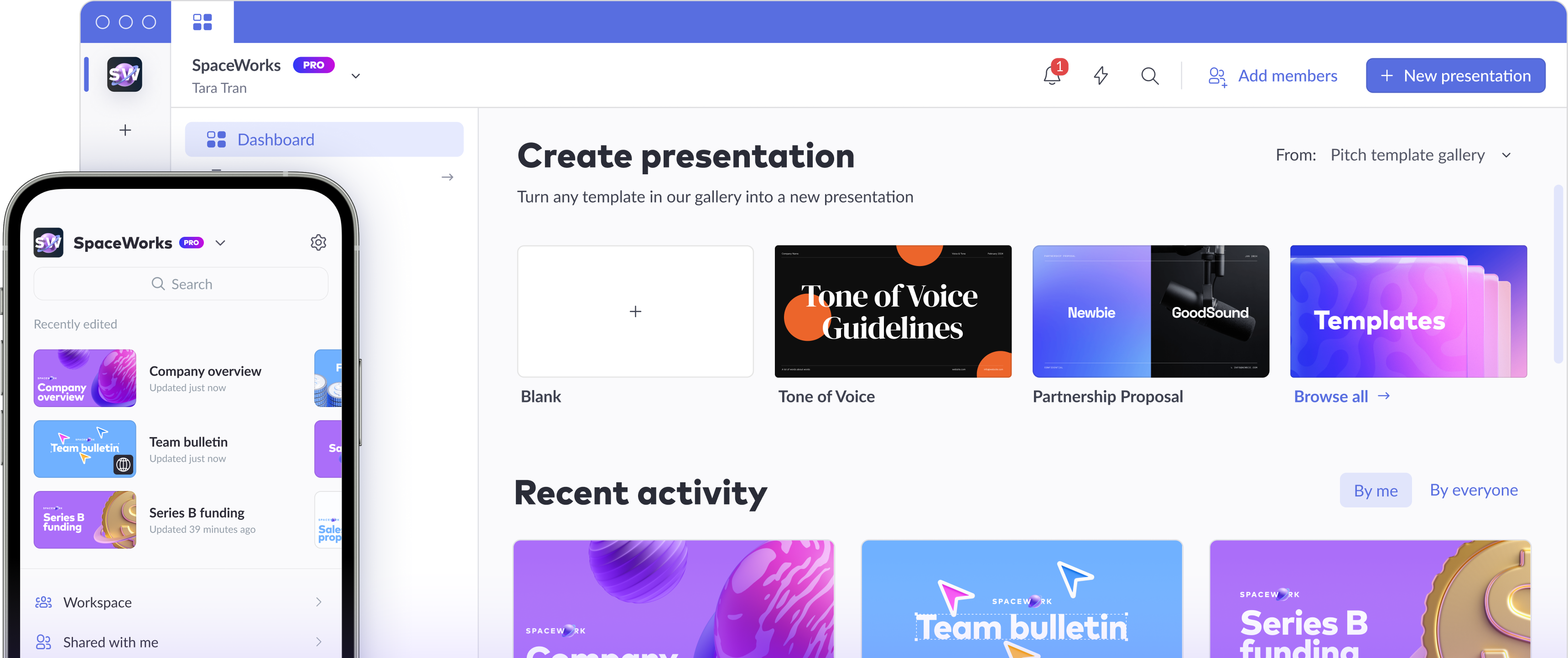
Task: Click the add new workspace plus icon
Action: (125, 130)
